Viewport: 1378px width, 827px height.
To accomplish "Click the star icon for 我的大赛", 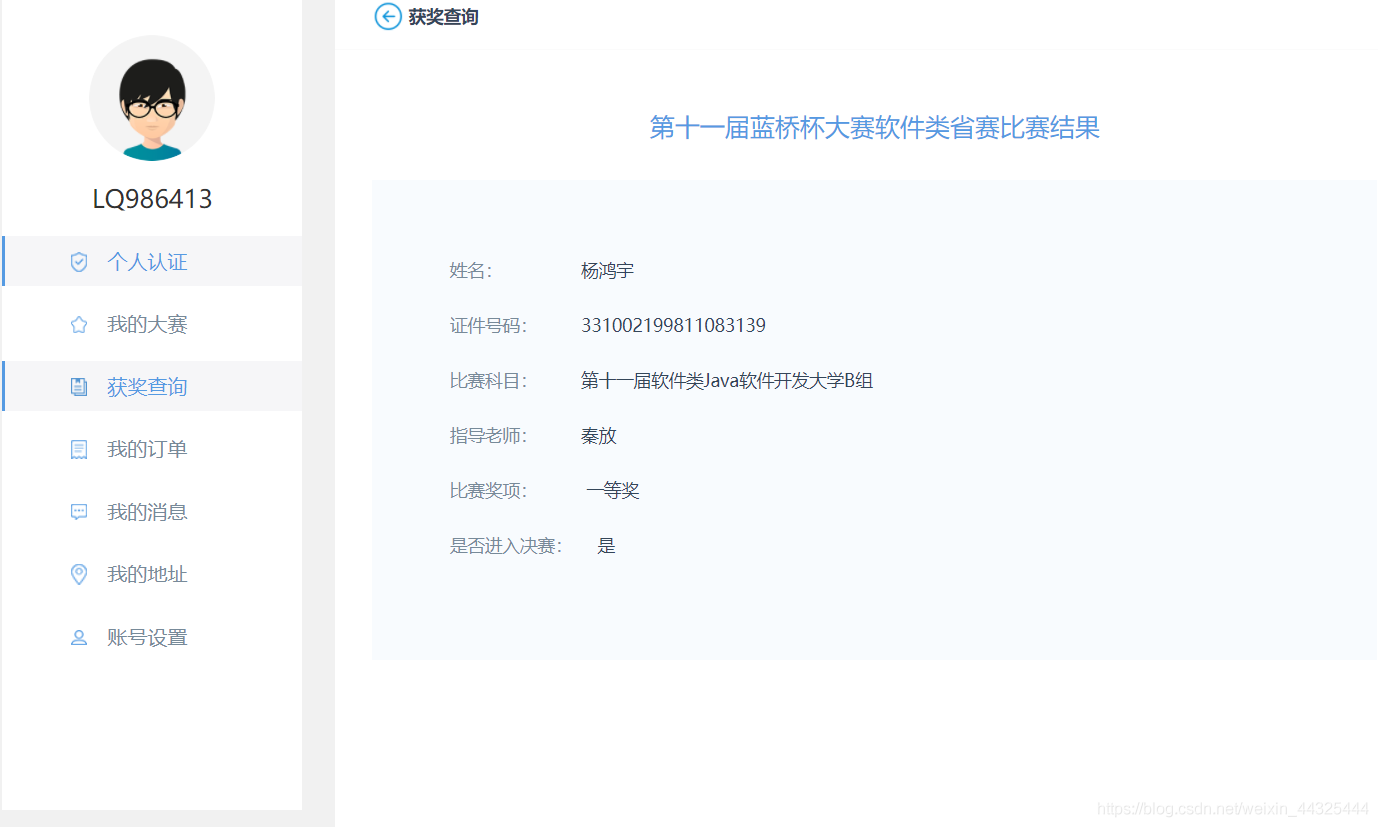I will click(79, 324).
